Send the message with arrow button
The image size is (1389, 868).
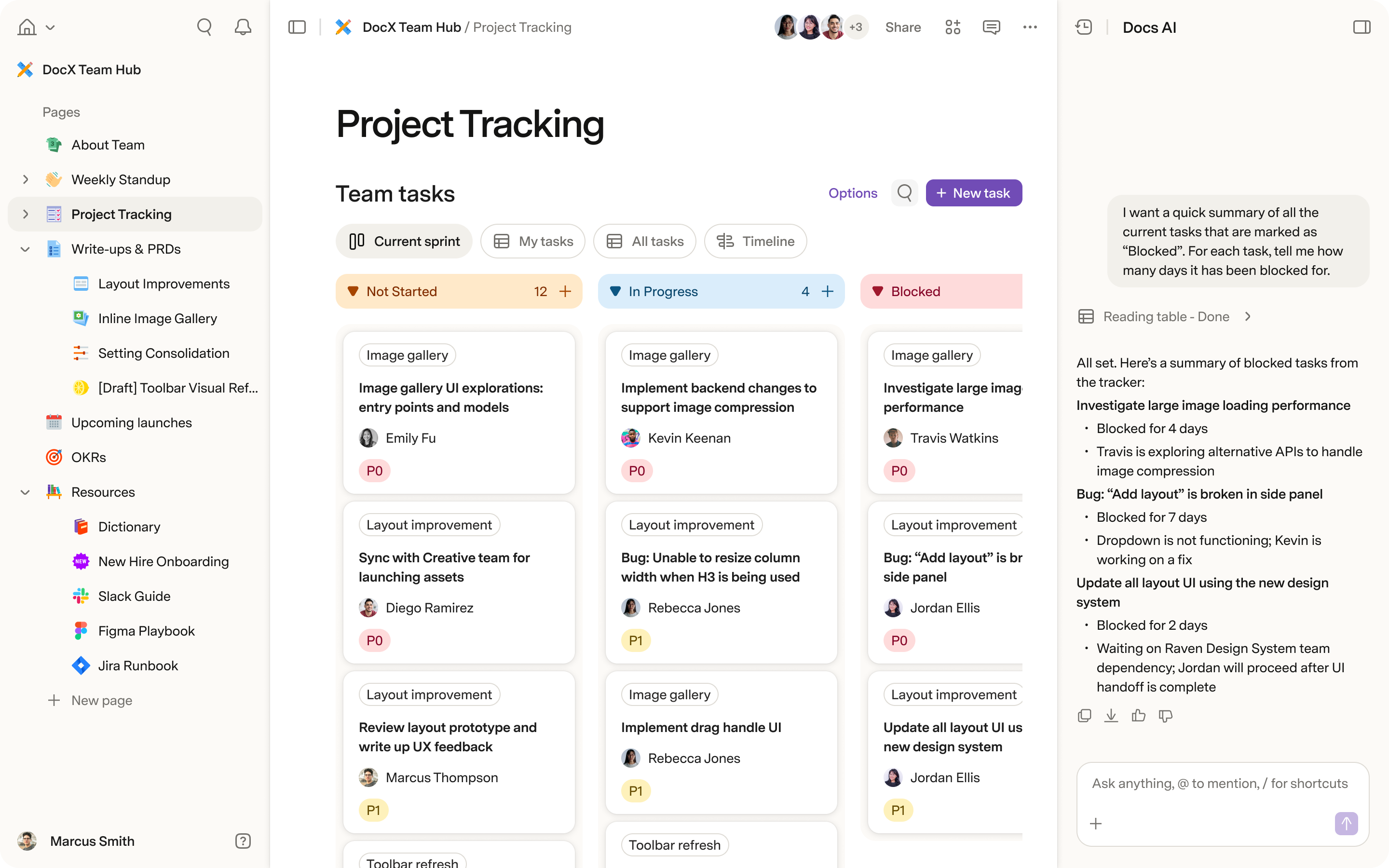1346,824
